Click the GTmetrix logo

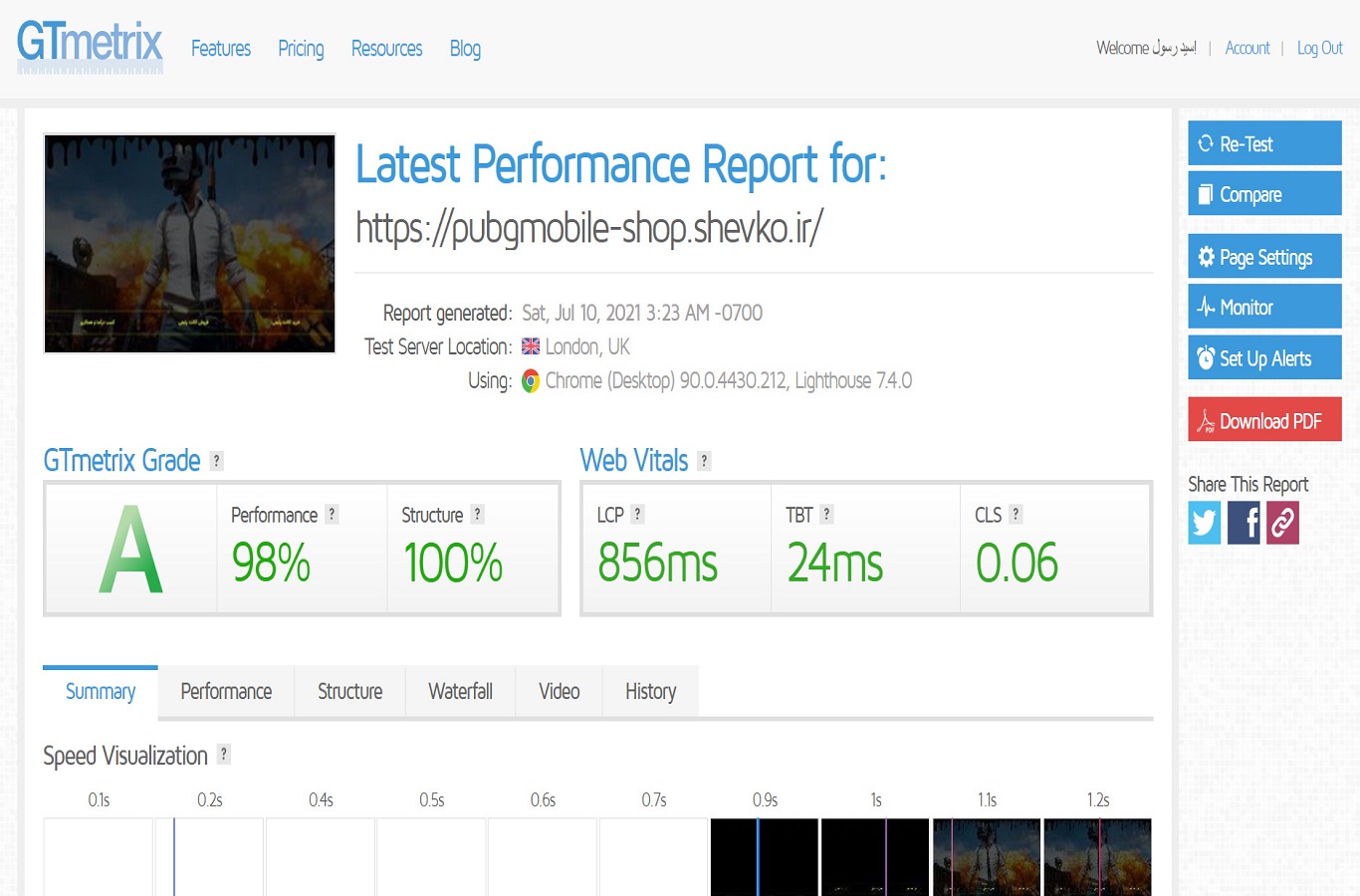[90, 47]
